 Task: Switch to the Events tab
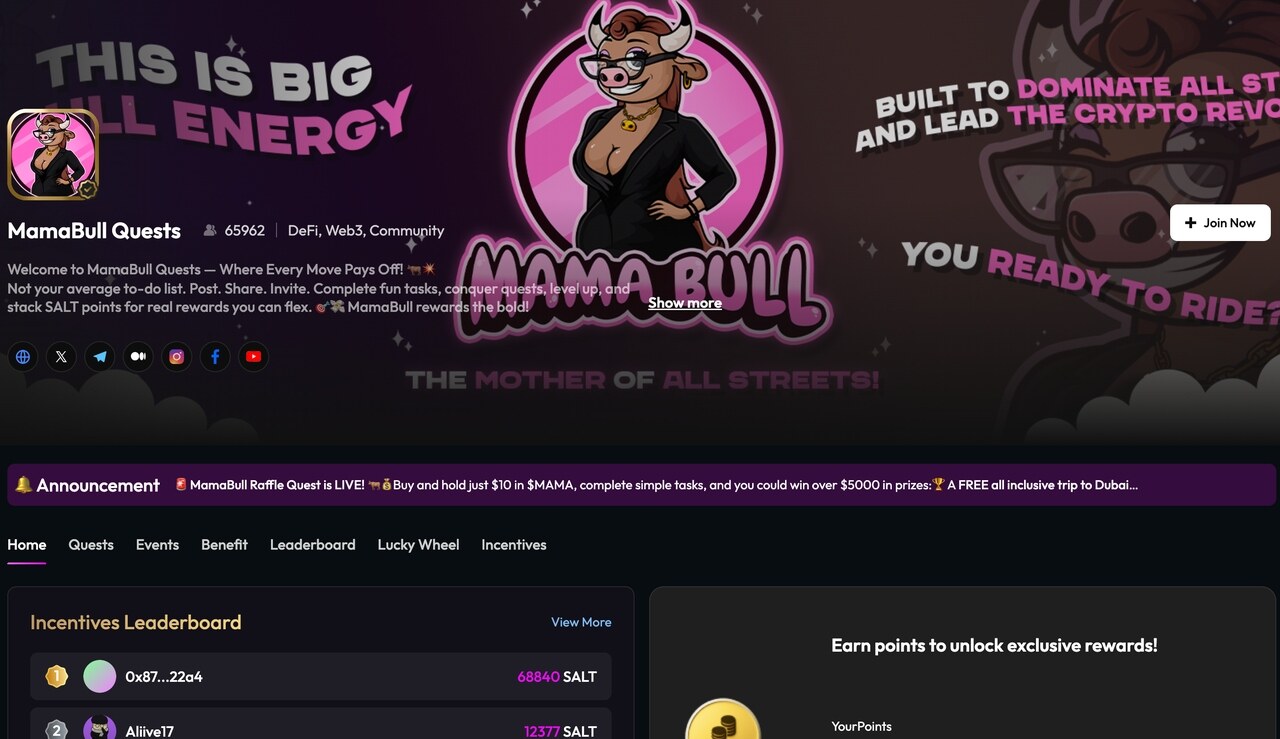(157, 545)
